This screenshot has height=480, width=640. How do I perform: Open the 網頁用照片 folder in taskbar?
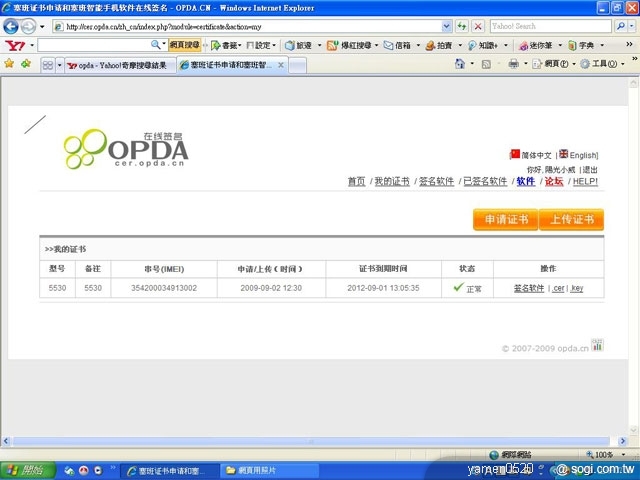click(257, 469)
